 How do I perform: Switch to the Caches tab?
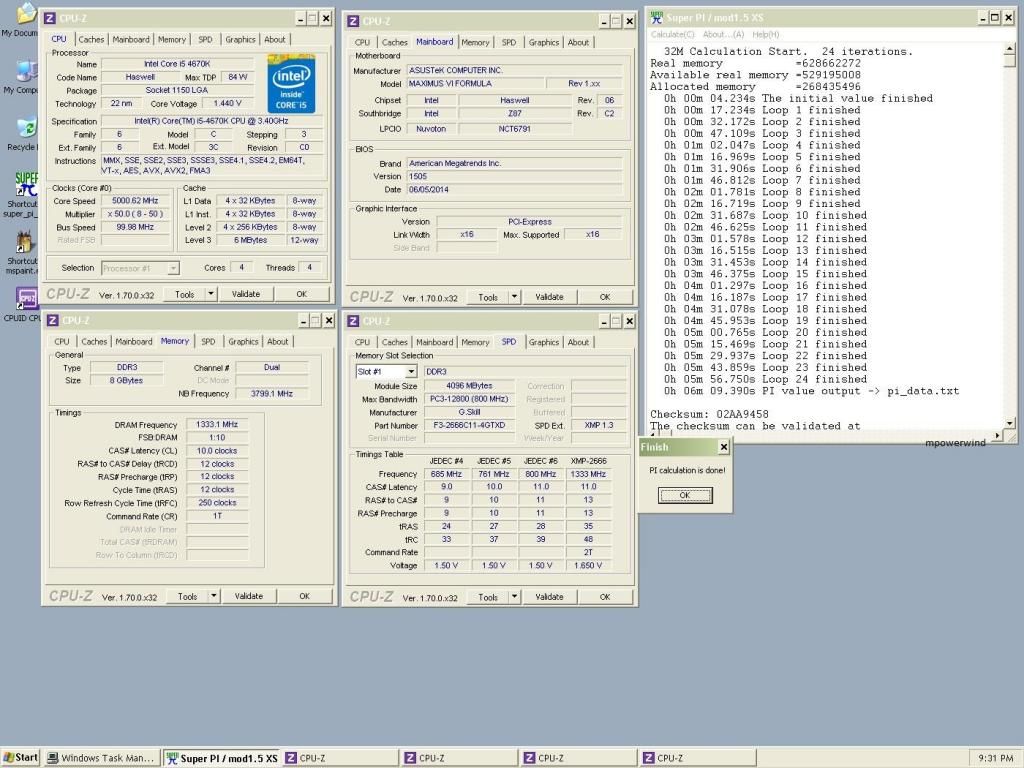tap(91, 39)
